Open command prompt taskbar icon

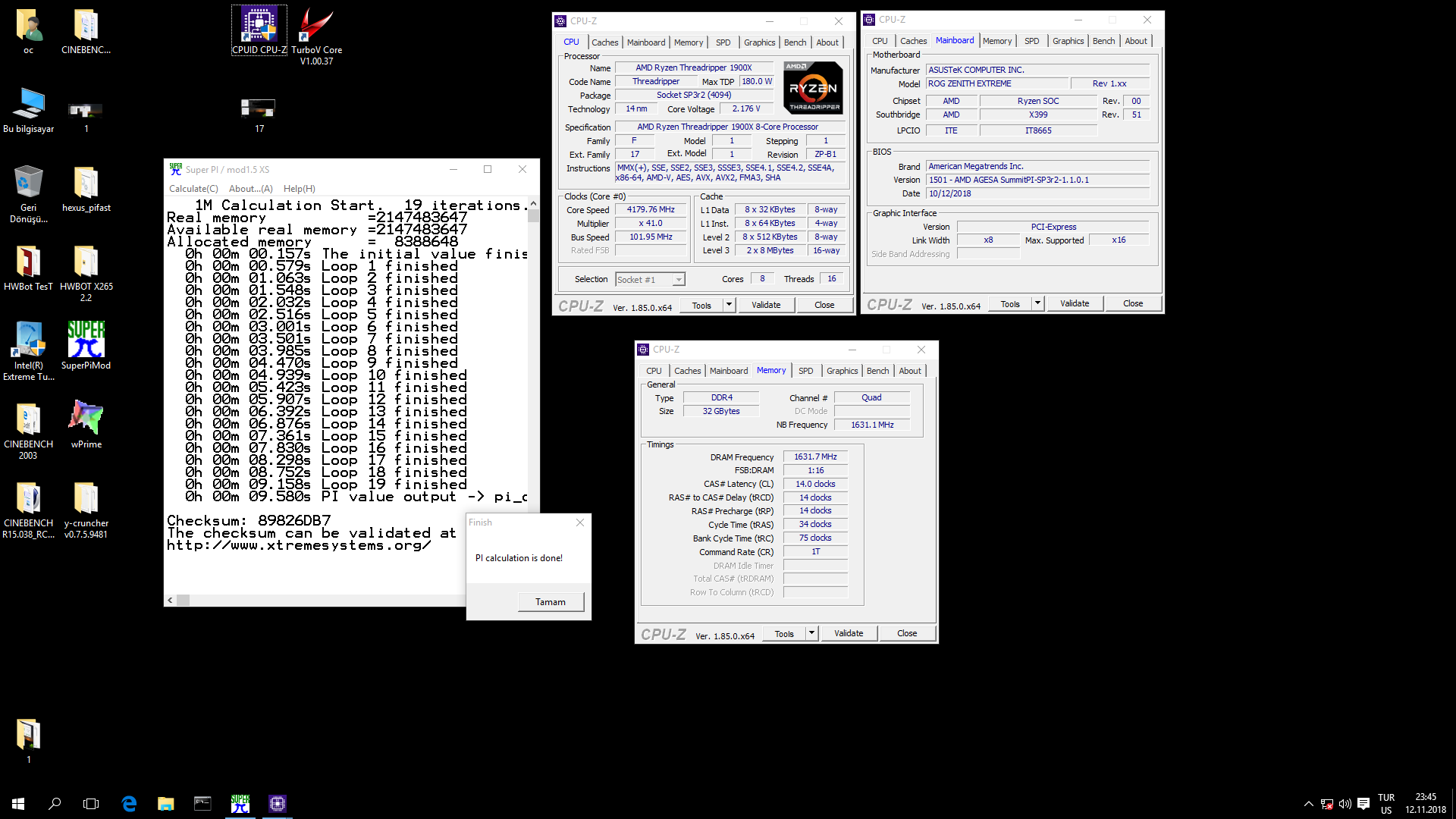pyautogui.click(x=202, y=803)
